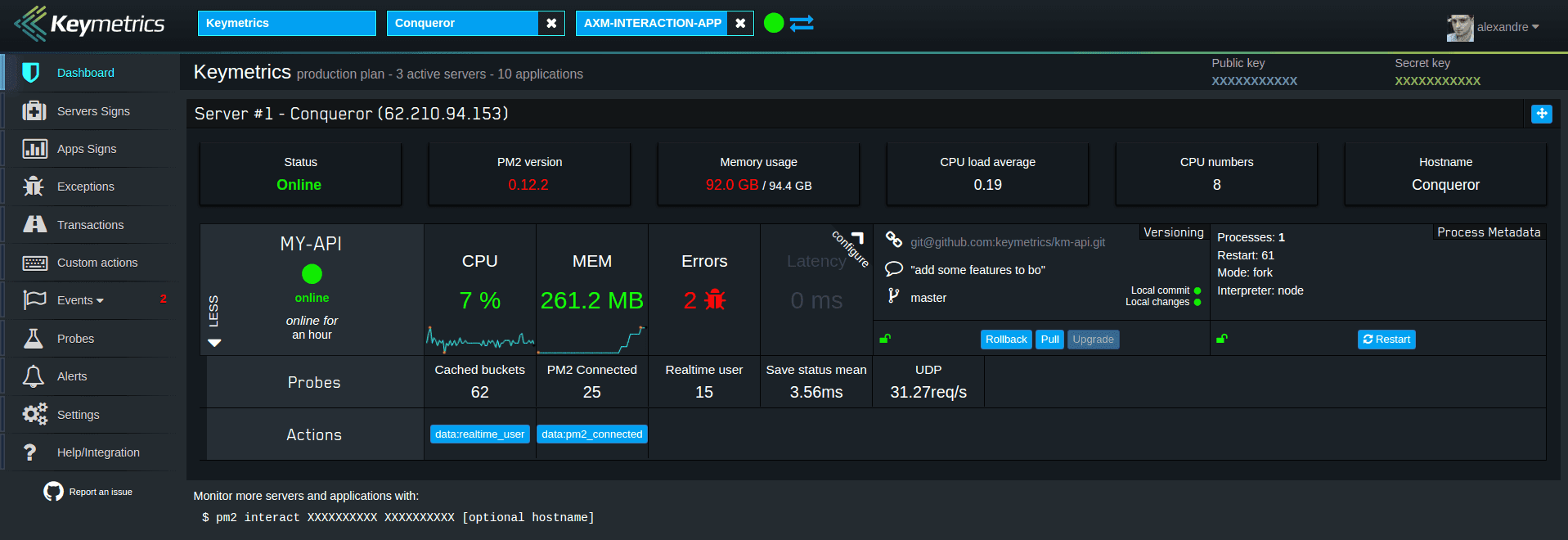The height and width of the screenshot is (540, 1568).
Task: Click the git repository link icon
Action: pos(894,240)
